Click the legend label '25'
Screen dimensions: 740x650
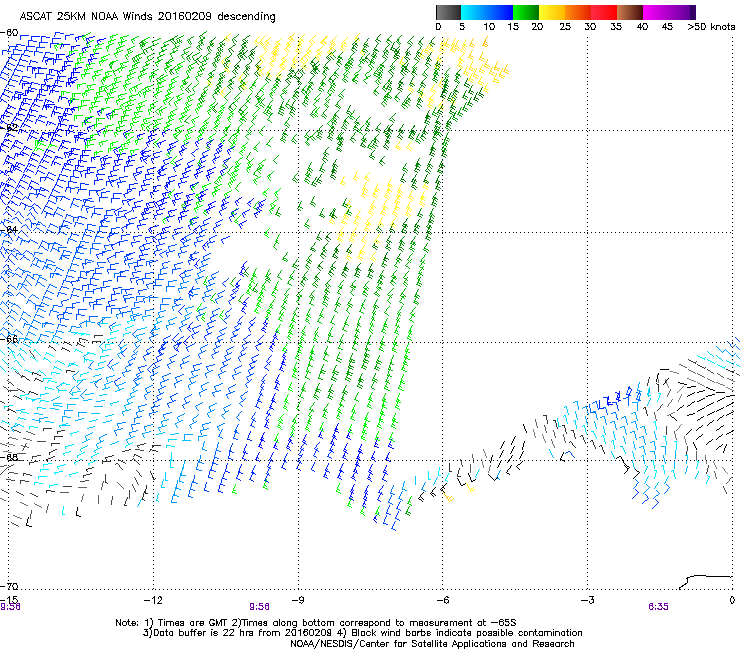[x=565, y=27]
